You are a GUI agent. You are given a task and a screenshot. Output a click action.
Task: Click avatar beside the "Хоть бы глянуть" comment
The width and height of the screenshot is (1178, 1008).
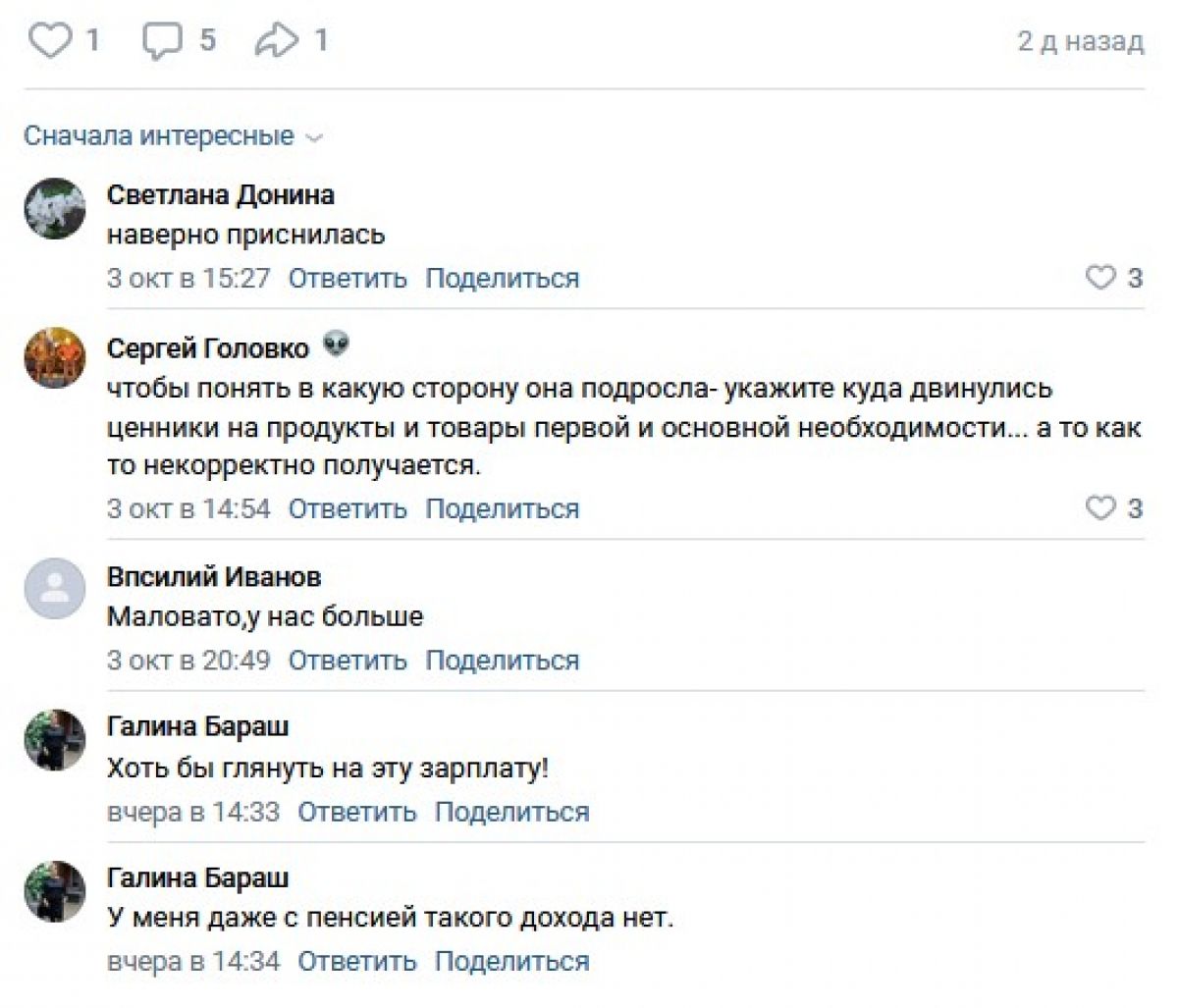[x=55, y=740]
